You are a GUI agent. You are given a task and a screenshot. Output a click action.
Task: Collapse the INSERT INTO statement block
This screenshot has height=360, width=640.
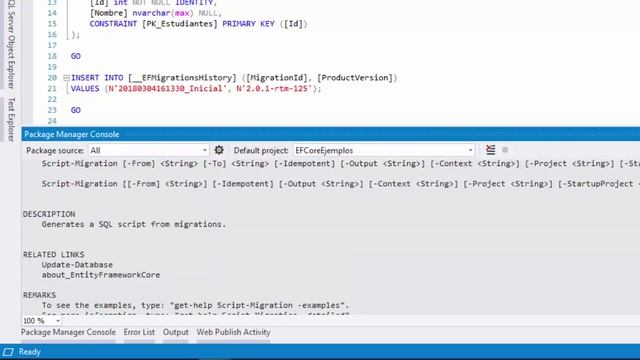coord(67,78)
